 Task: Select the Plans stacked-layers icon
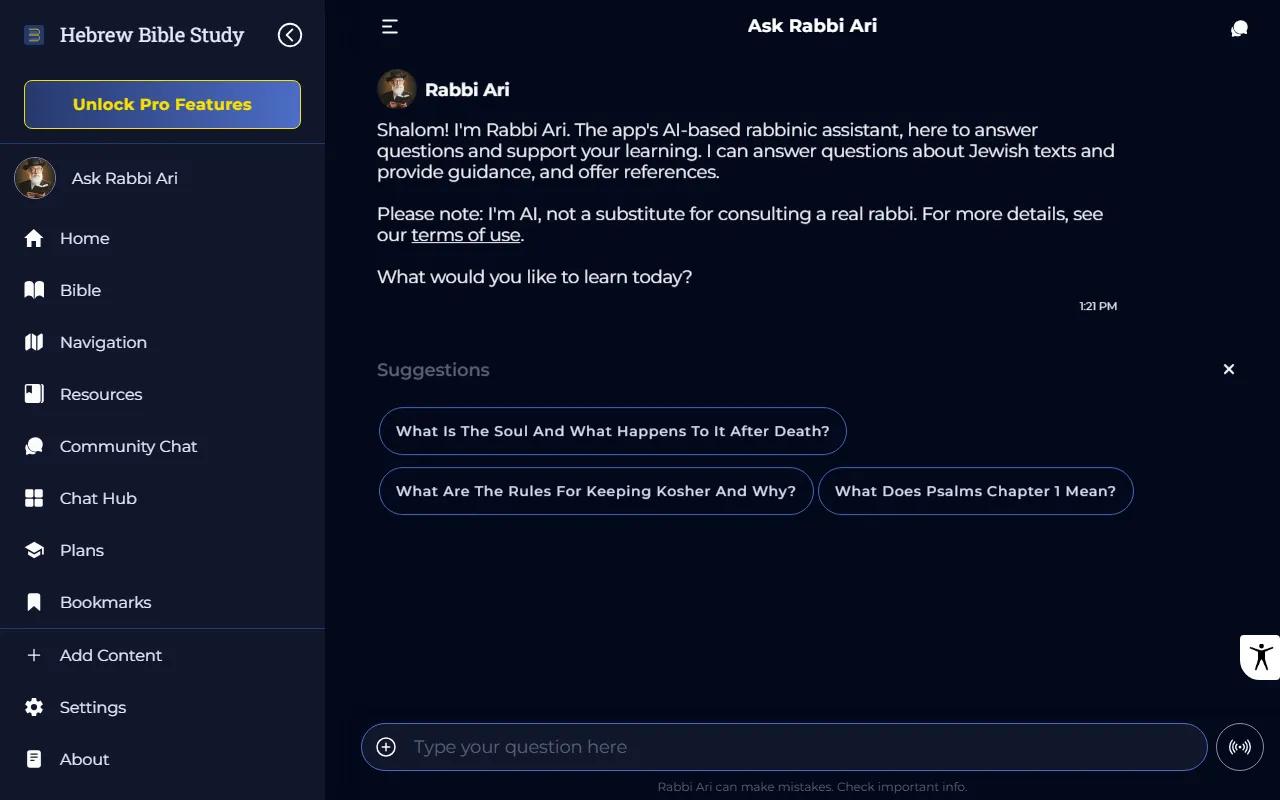point(33,550)
